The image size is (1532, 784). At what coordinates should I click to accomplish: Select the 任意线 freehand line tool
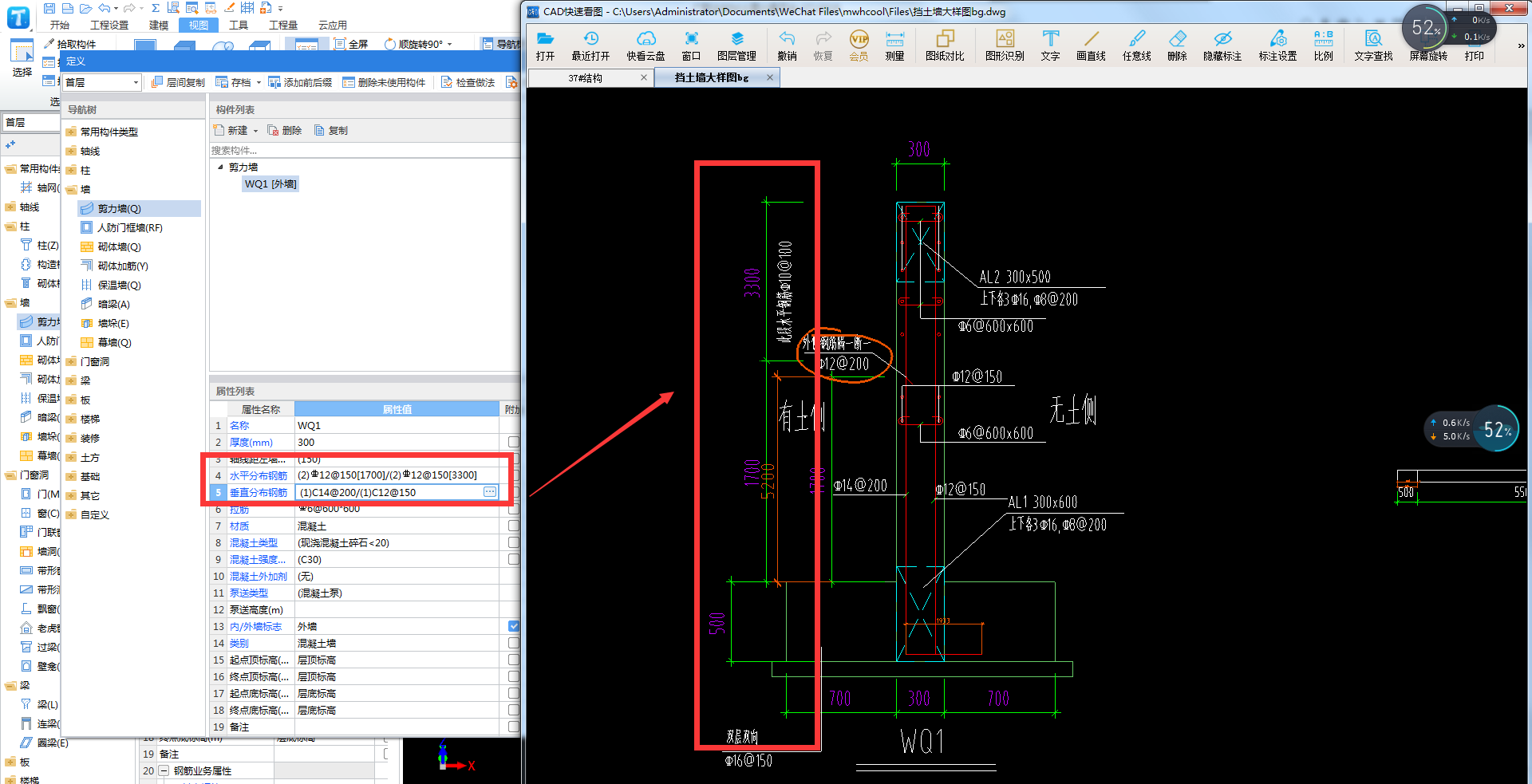[1136, 45]
